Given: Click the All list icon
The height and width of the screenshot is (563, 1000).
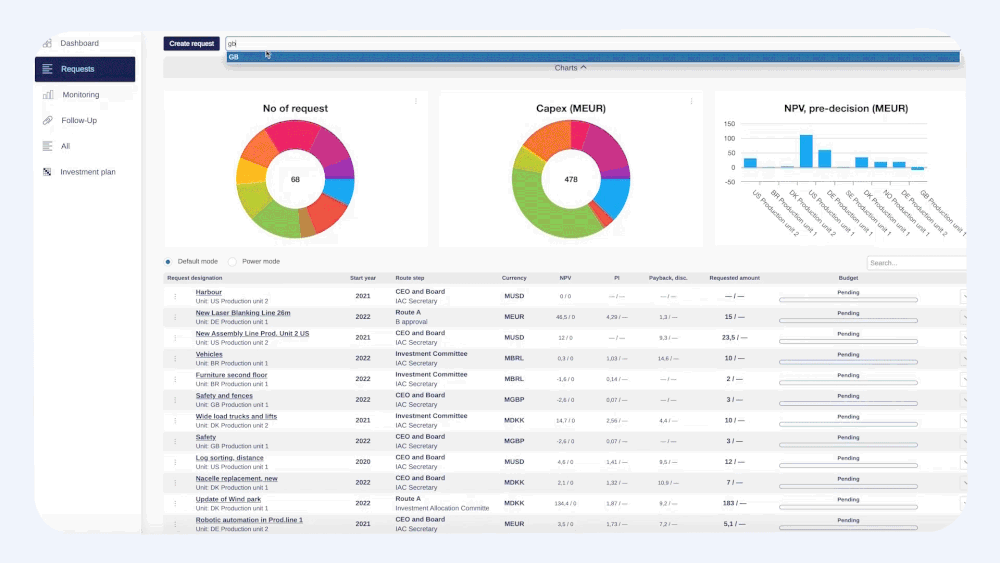Looking at the screenshot, I should pos(47,146).
